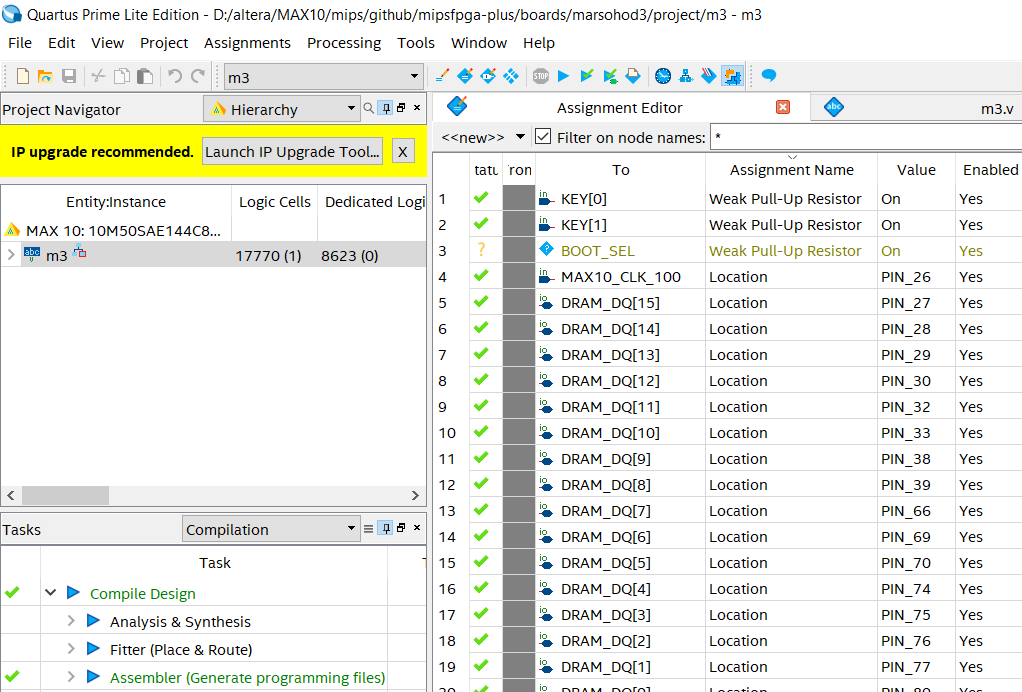
Task: Open the Tools menu
Action: coord(416,43)
